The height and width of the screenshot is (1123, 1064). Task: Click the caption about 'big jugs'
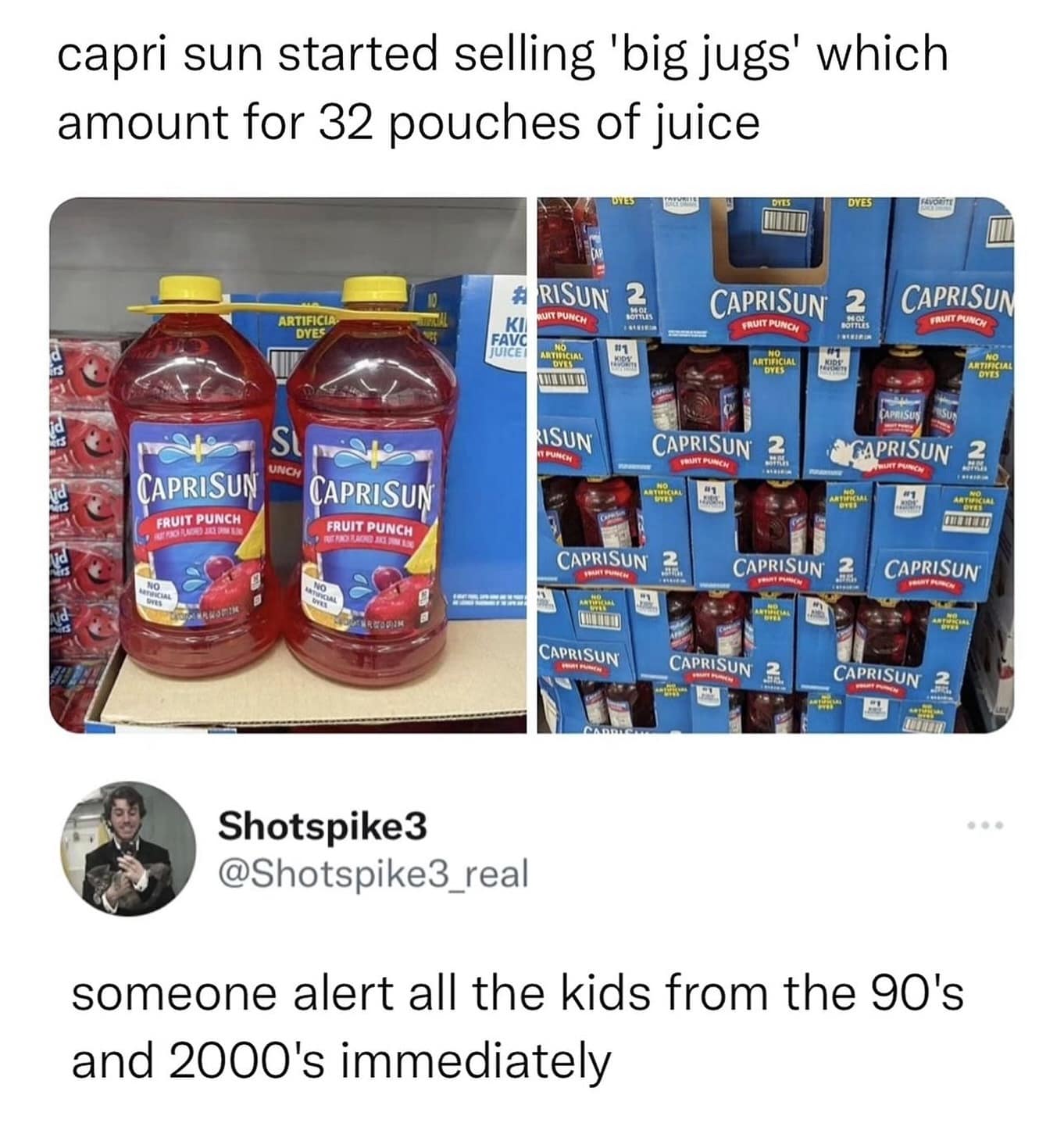coord(503,55)
